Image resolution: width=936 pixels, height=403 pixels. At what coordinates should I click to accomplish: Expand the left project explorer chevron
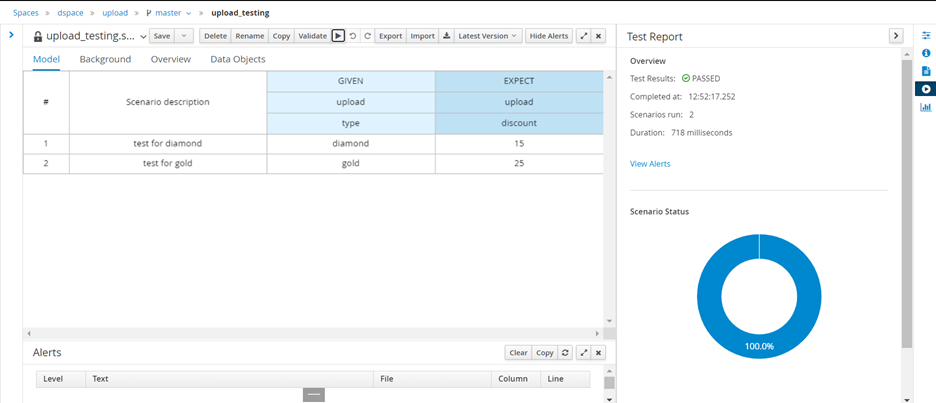11,35
